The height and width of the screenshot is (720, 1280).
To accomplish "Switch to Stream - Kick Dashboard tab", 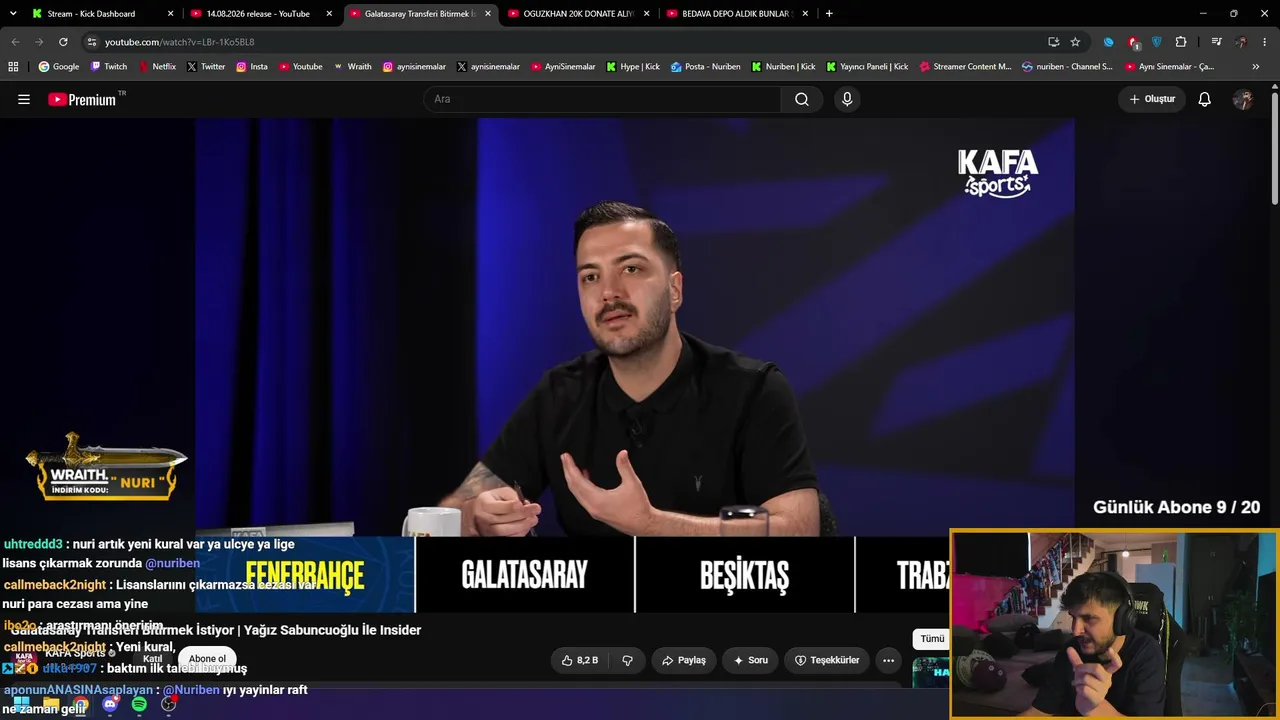I will [103, 14].
